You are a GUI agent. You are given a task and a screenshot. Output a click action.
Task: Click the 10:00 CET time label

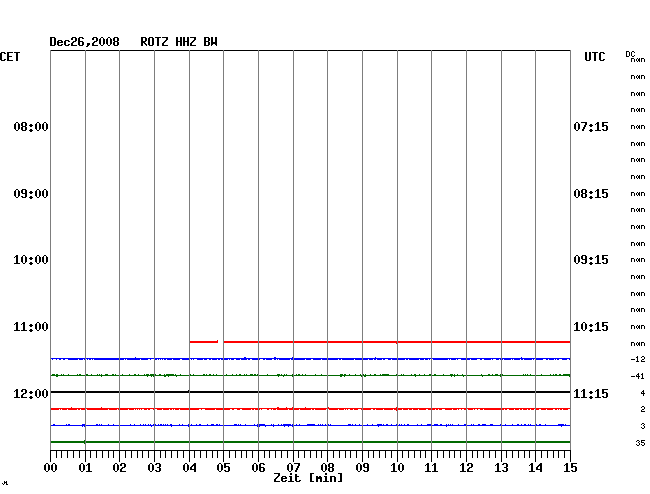pyautogui.click(x=31, y=260)
